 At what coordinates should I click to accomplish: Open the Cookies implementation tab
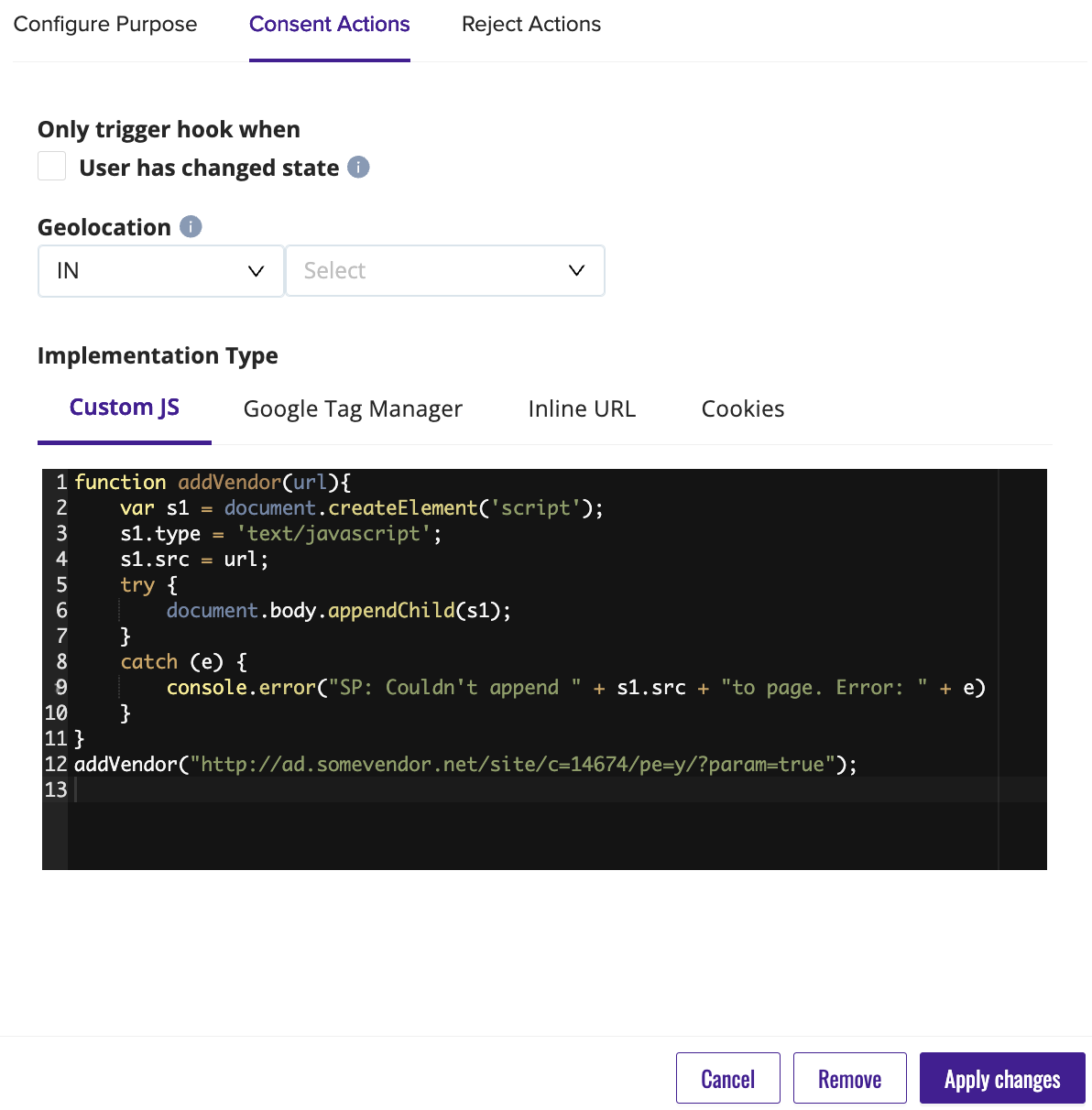742,409
